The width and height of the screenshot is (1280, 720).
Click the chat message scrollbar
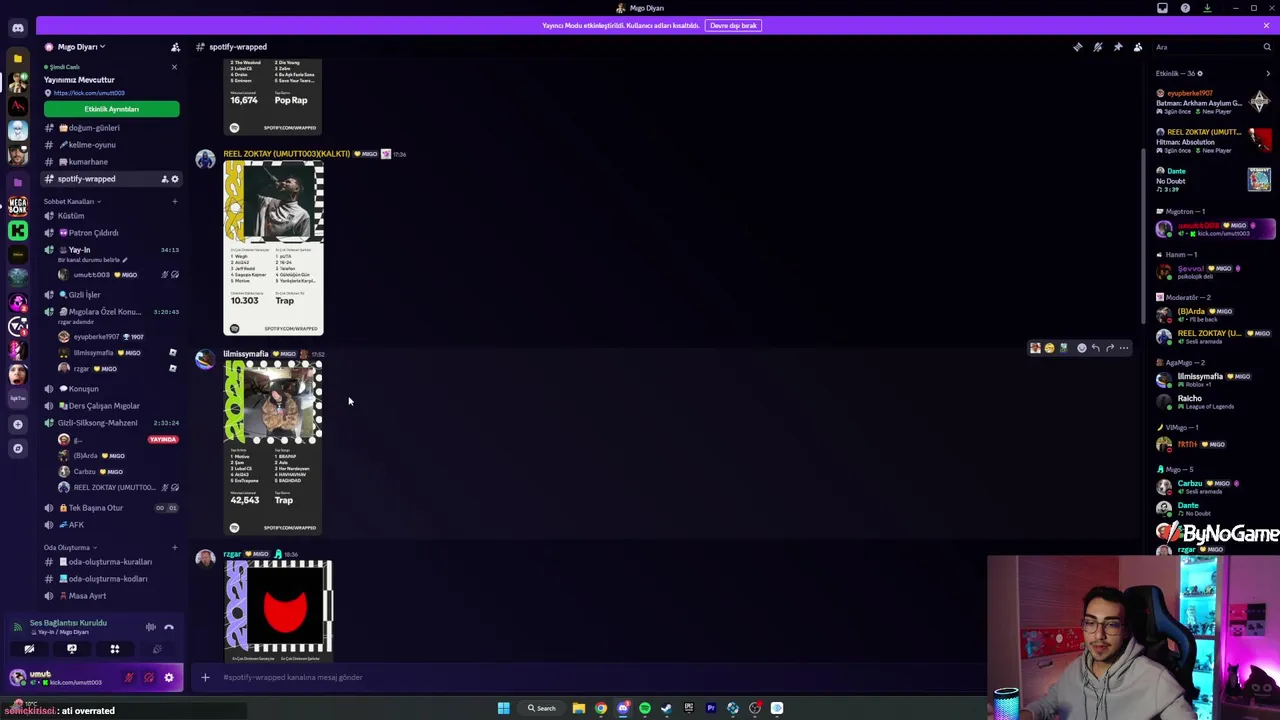click(1144, 235)
